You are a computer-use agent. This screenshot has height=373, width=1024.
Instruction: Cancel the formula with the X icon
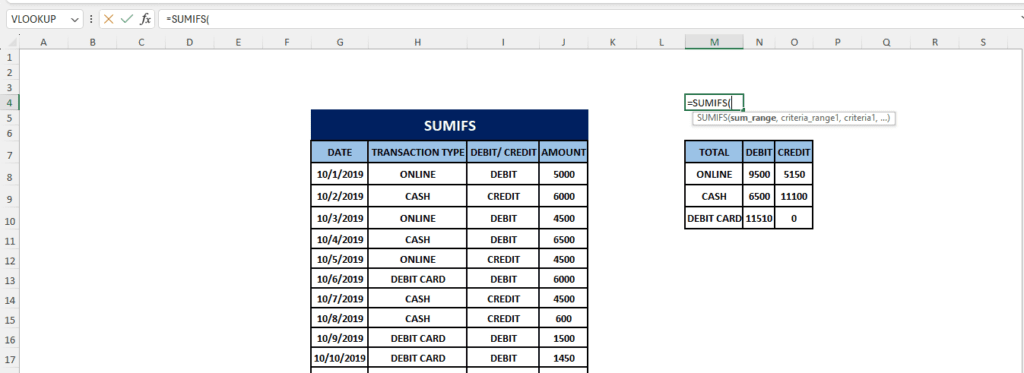[108, 19]
